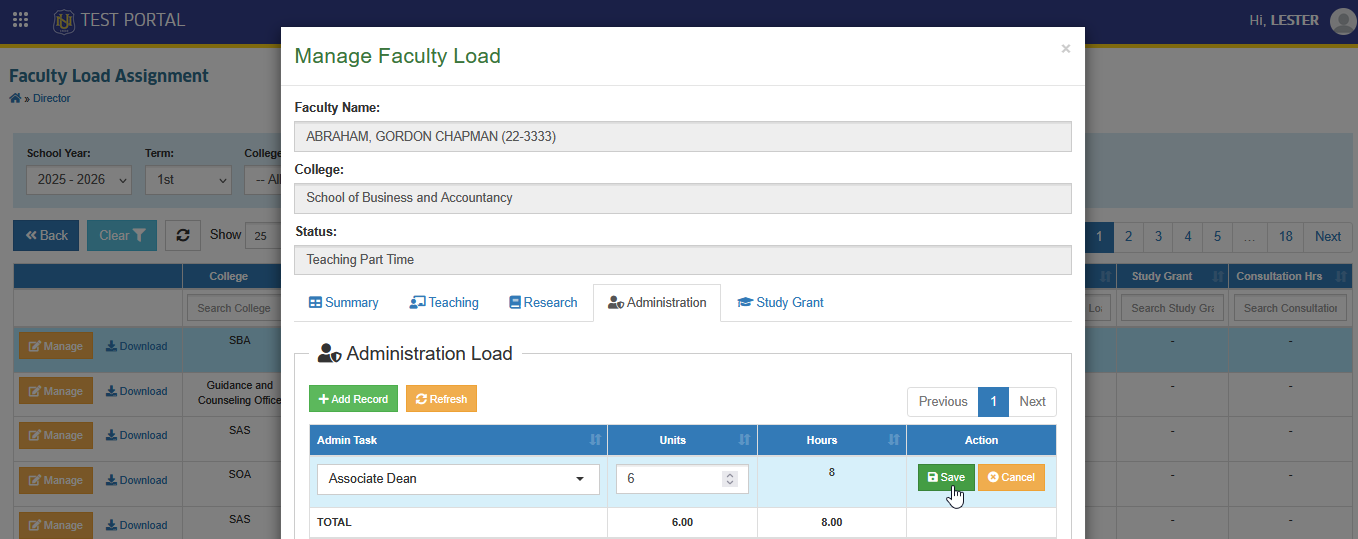Click the Units stepper arrows

coord(729,479)
